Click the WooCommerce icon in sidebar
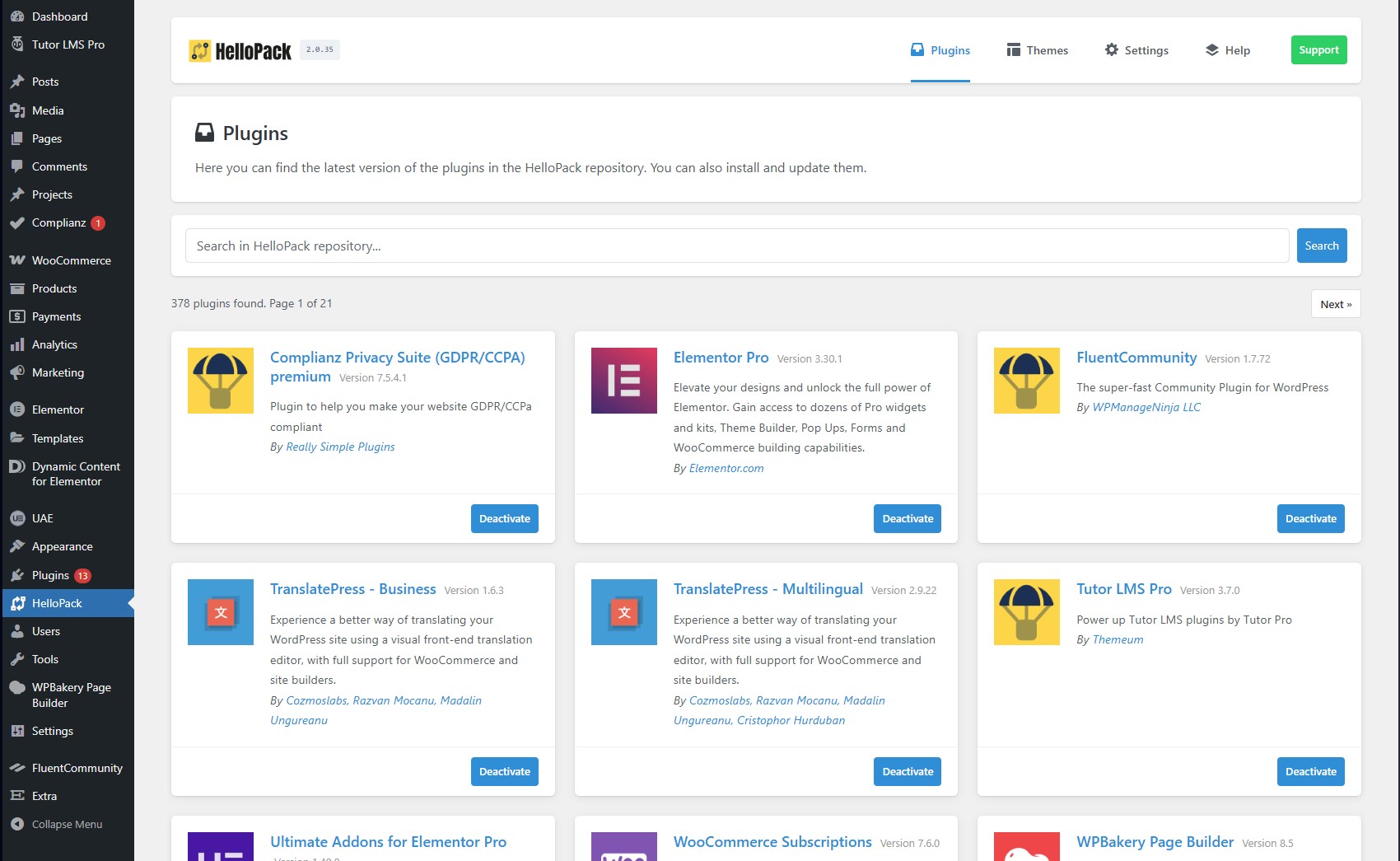Image resolution: width=1400 pixels, height=861 pixels. point(17,260)
